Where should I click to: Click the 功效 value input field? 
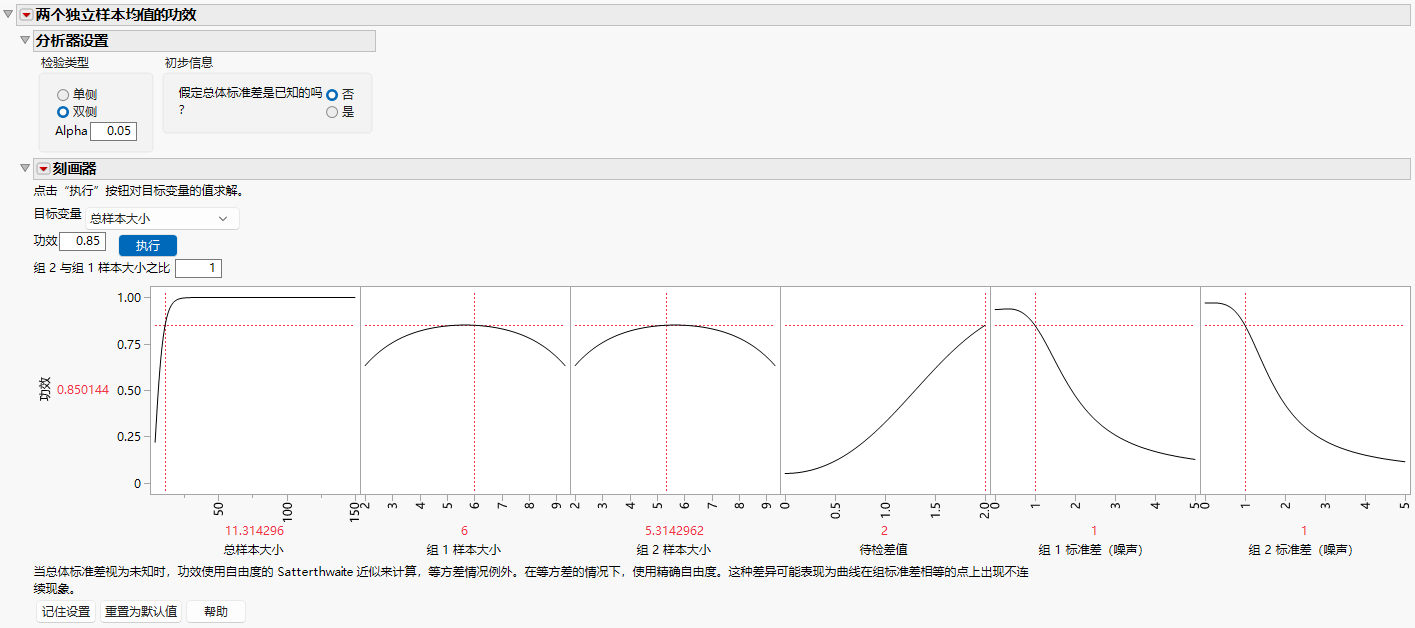point(83,241)
